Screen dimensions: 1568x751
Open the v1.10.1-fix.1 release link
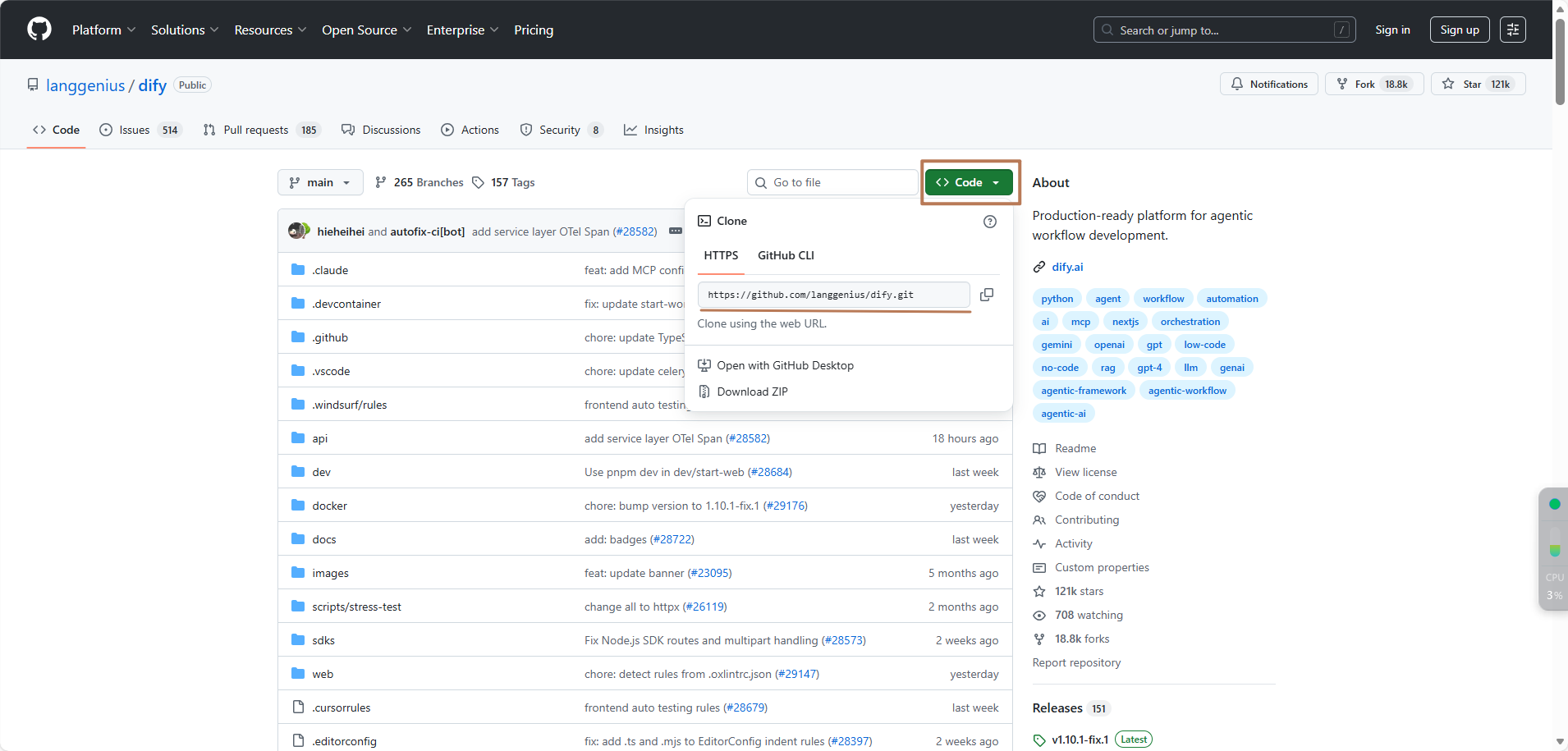(1080, 740)
